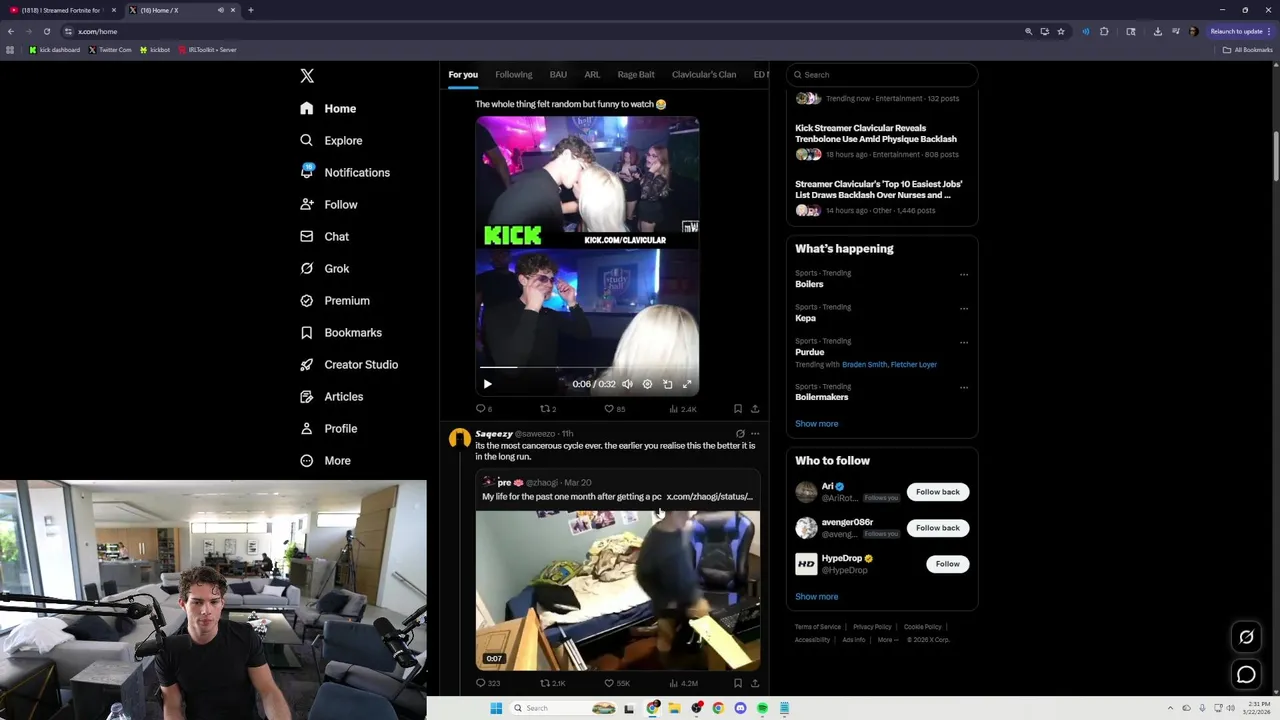
Task: Mute the video via speaker icon
Action: point(627,384)
